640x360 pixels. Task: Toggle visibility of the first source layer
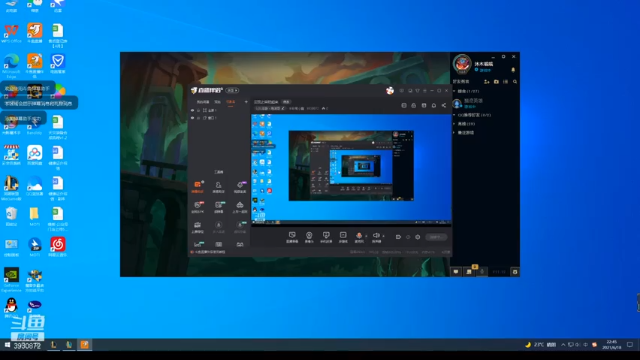click(193, 110)
